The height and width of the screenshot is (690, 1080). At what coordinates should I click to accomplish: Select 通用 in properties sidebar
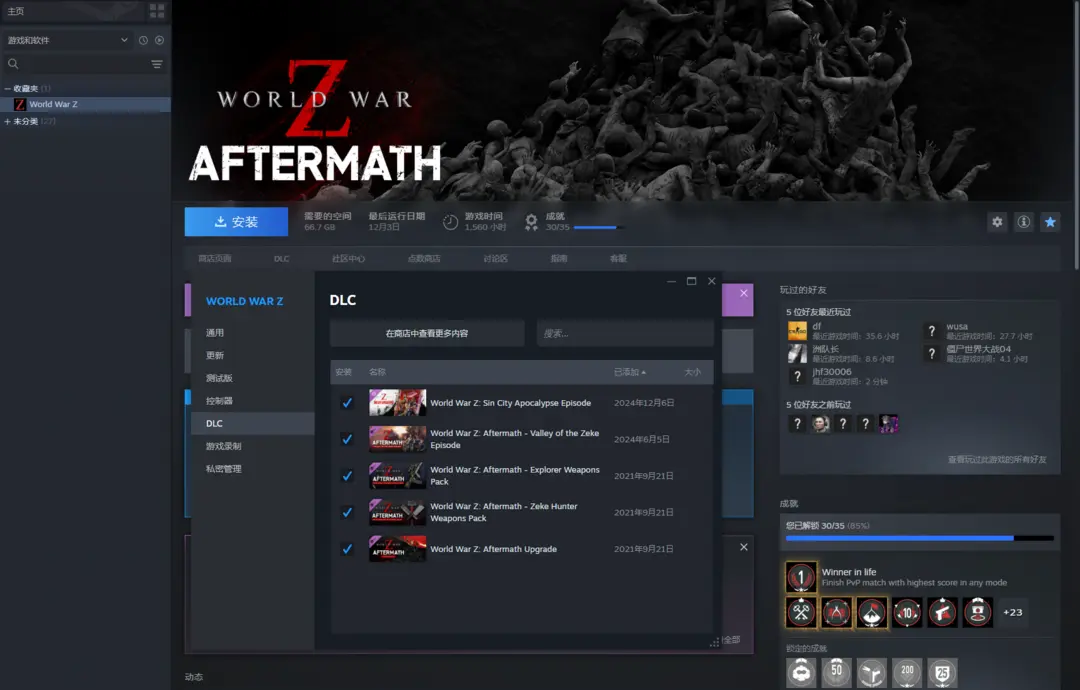pos(253,333)
